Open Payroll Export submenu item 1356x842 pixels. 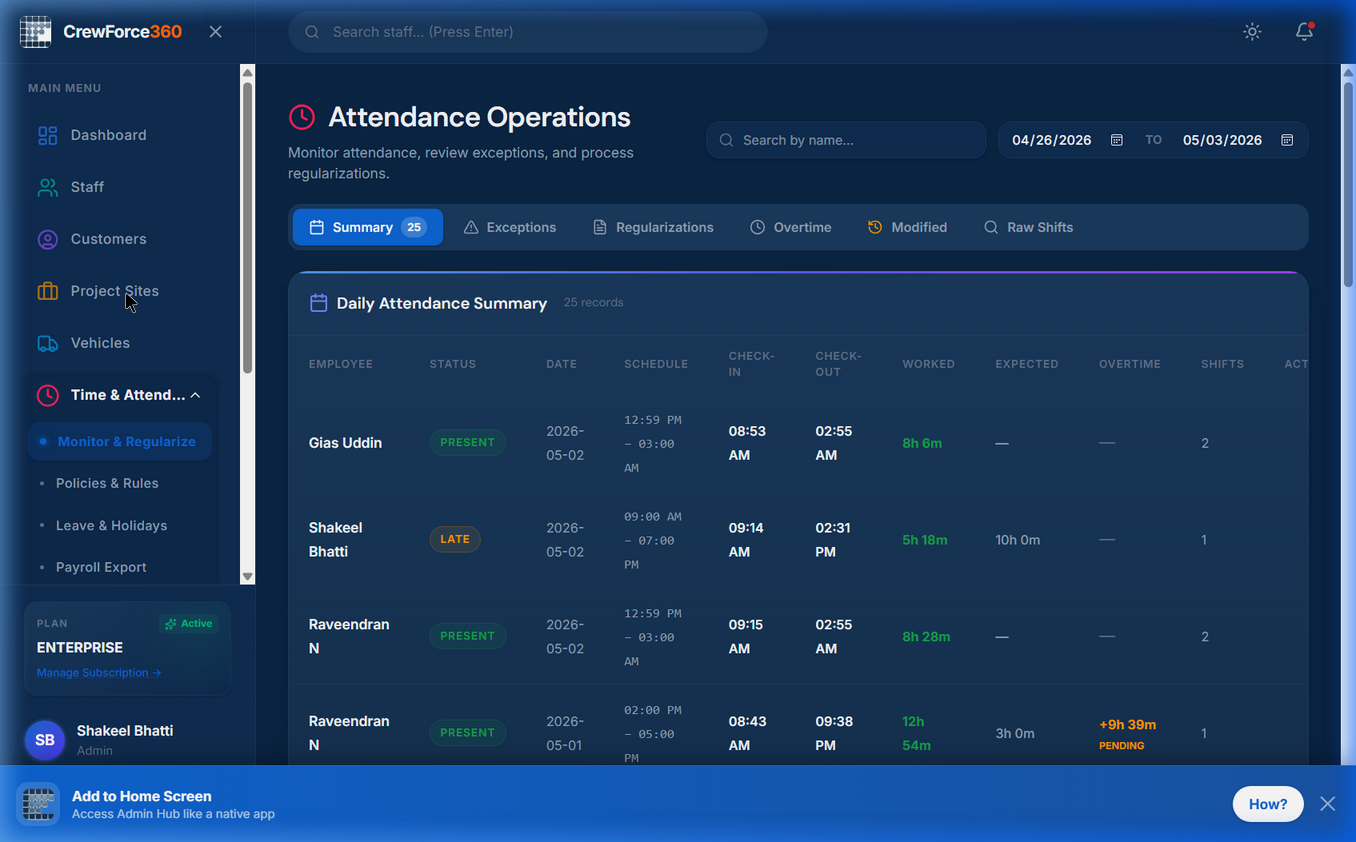(x=101, y=567)
